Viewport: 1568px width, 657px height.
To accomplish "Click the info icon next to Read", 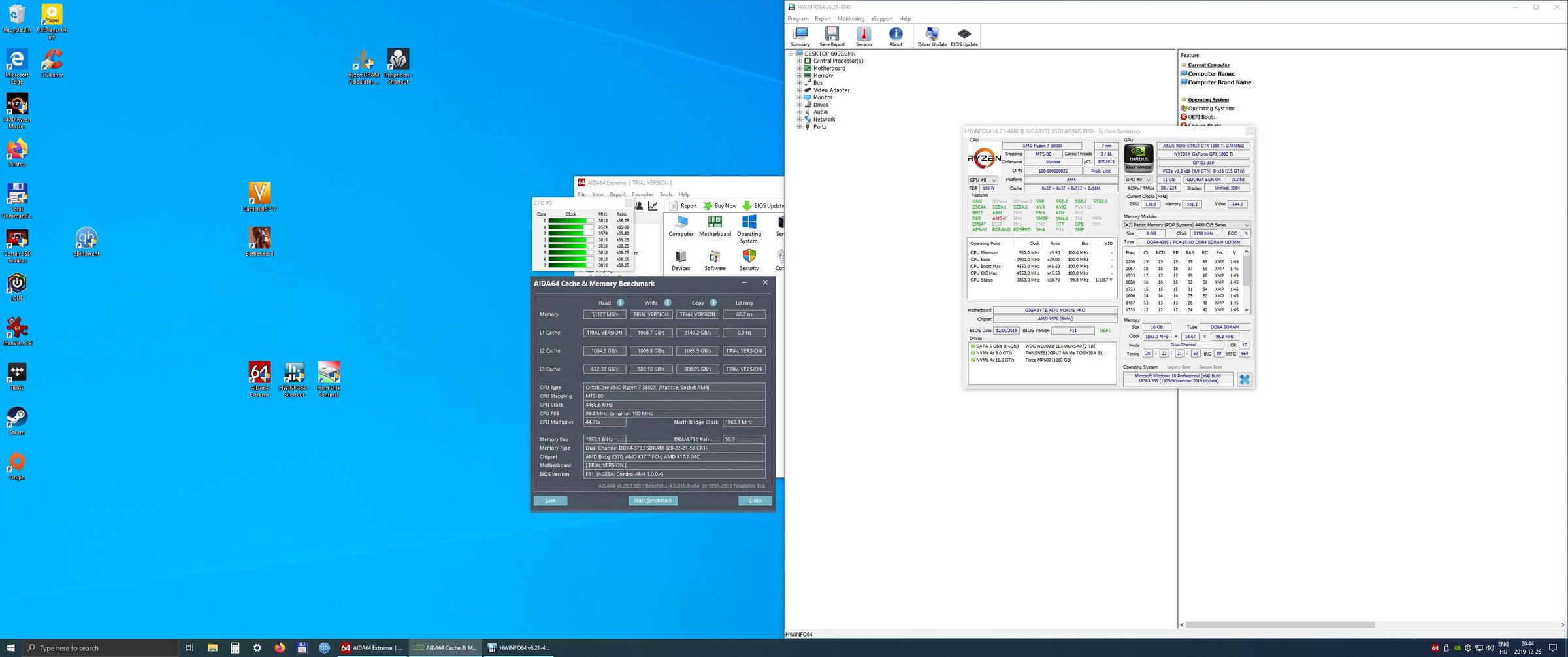I will tap(620, 303).
